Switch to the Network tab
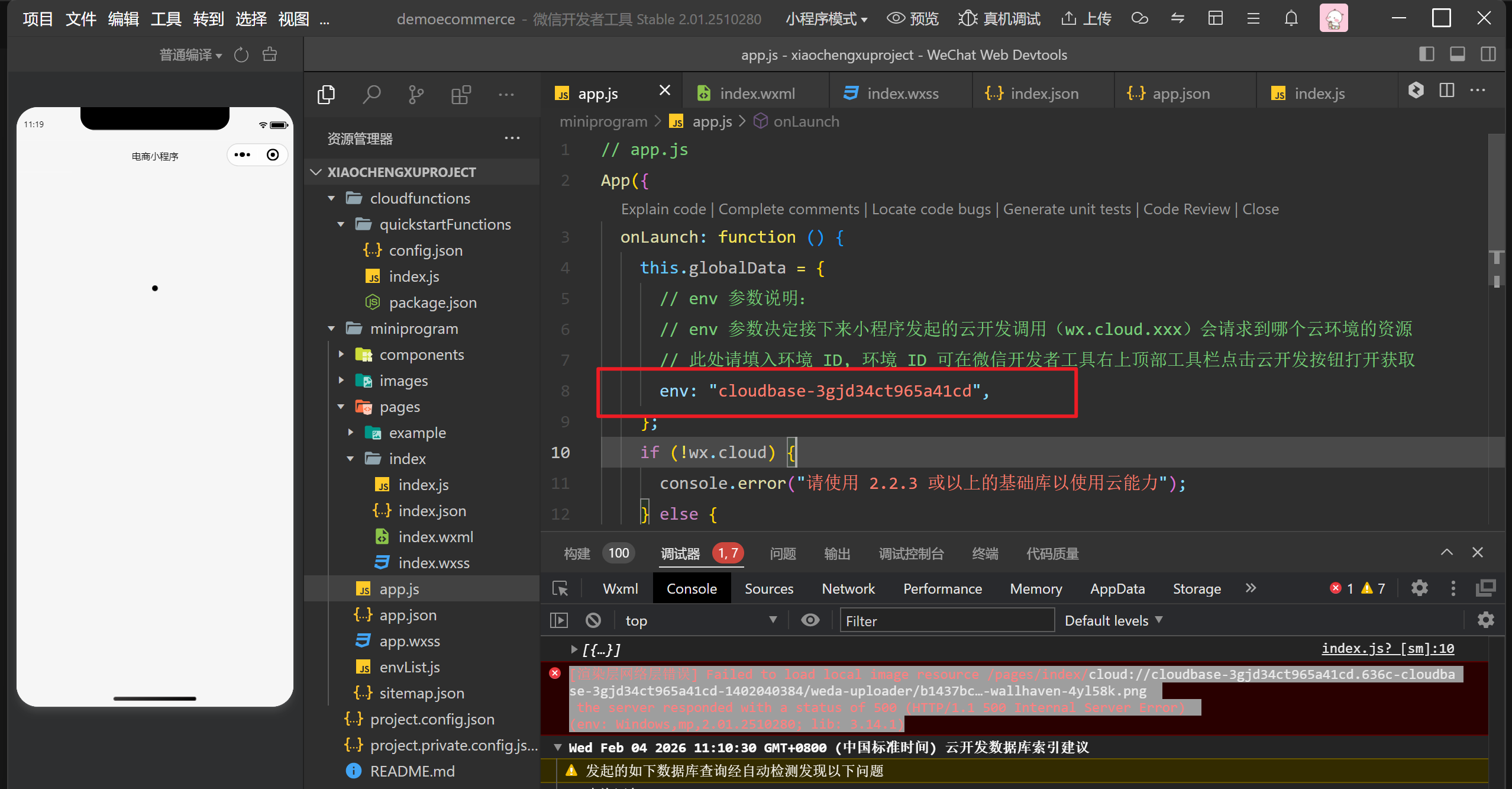Image resolution: width=1512 pixels, height=789 pixels. coord(848,588)
